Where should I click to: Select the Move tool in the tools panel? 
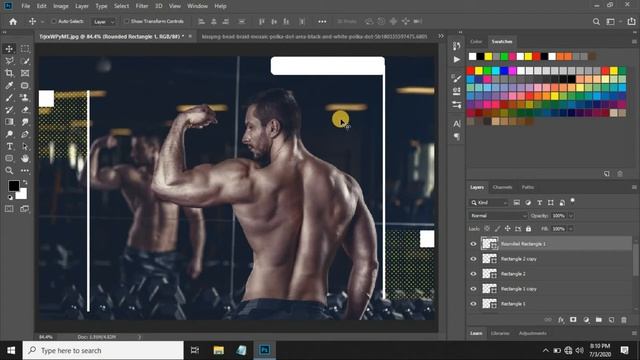9,49
